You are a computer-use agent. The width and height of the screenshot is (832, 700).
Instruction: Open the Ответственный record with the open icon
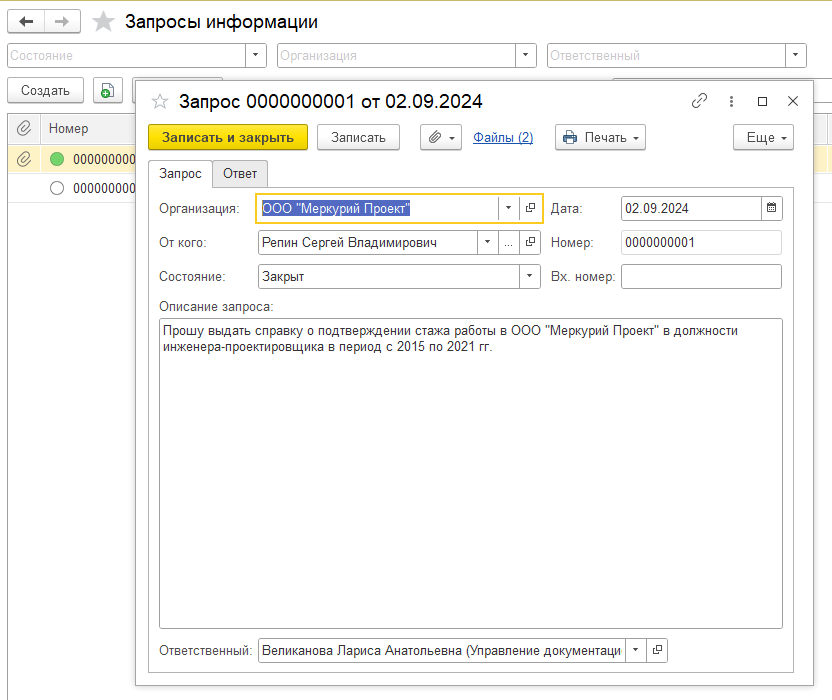coord(657,650)
